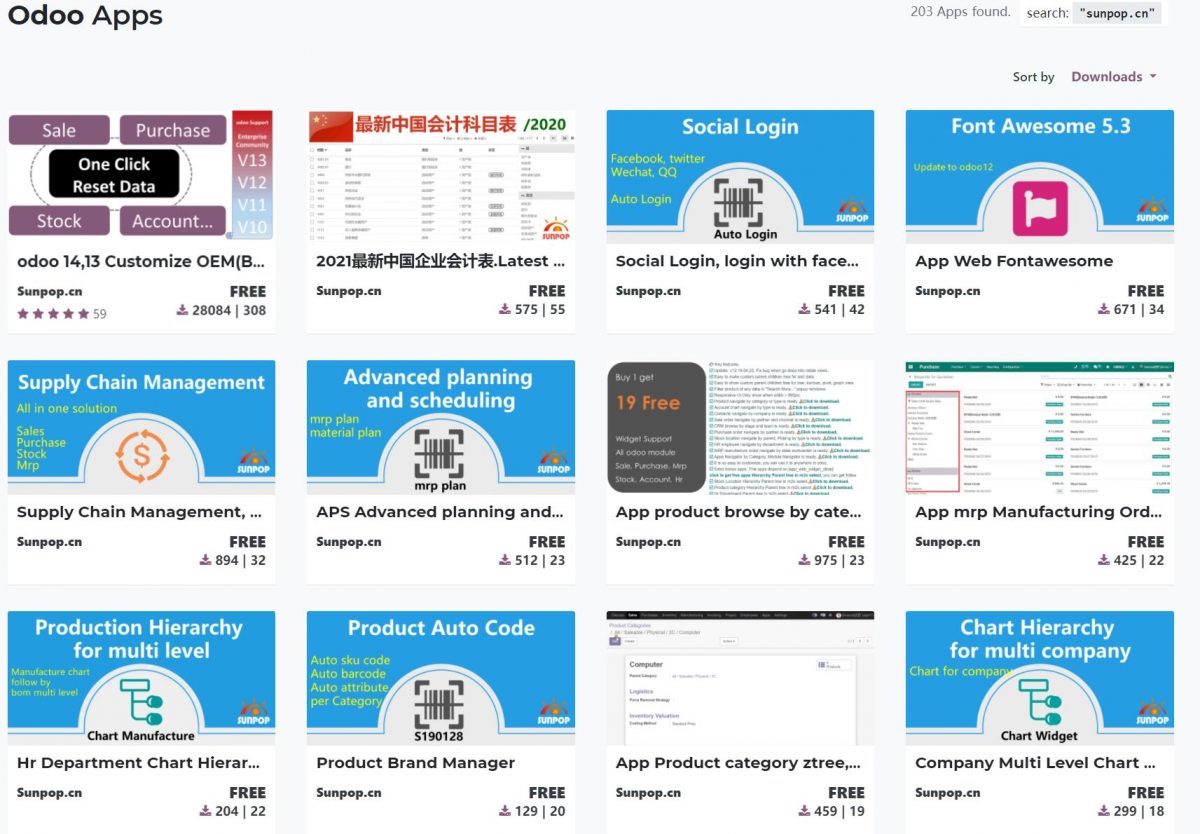Open "APS Advanced planning and..." app title
Screen dimensions: 1200x834
click(x=440, y=512)
